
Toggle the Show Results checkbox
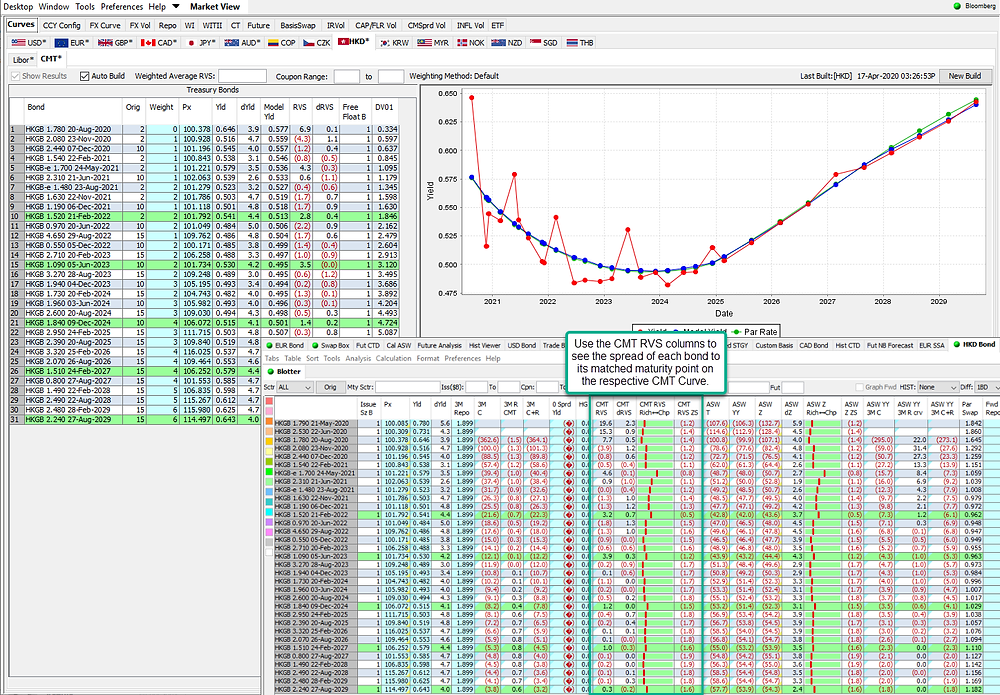15,76
